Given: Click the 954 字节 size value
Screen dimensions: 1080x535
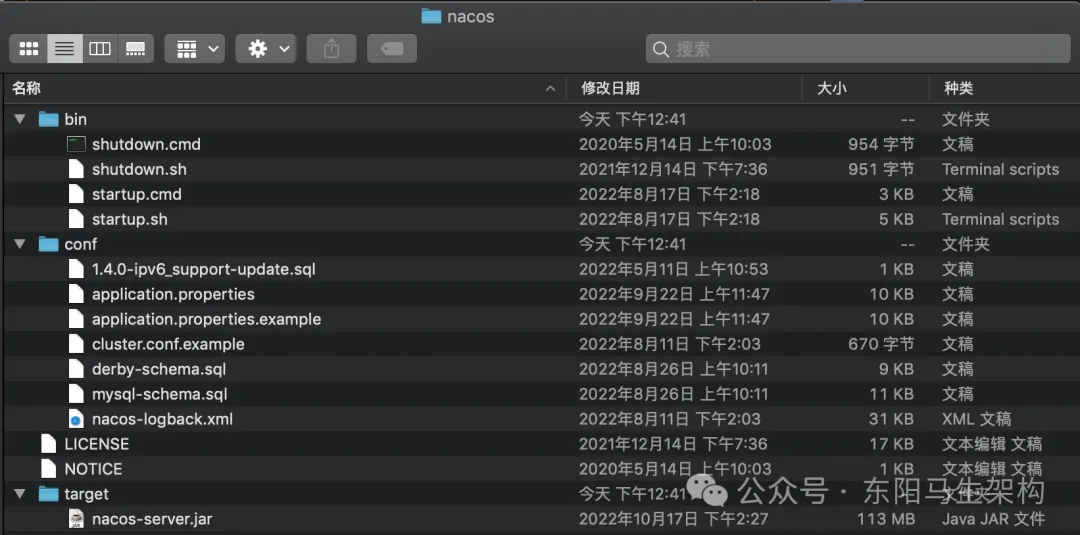Looking at the screenshot, I should coord(882,144).
